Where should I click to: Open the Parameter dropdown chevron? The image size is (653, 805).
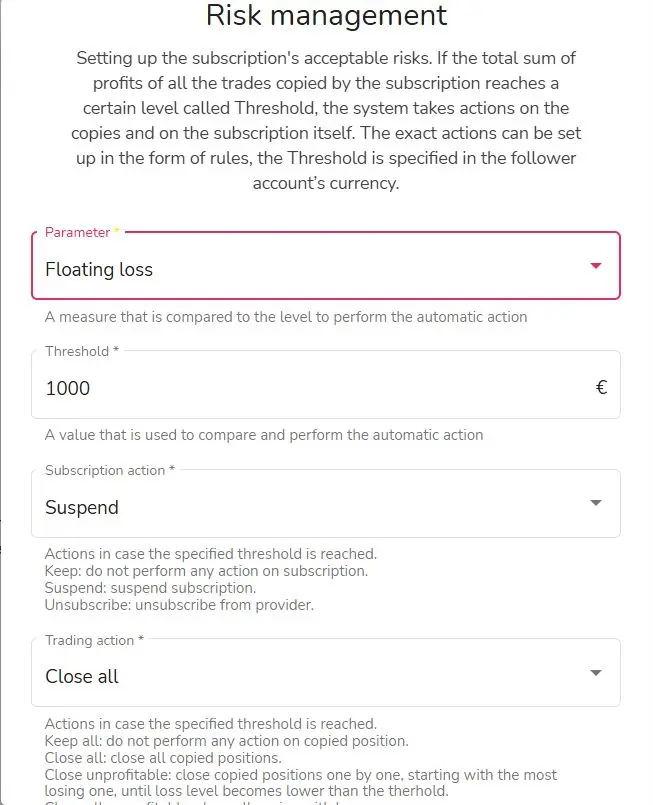(x=596, y=266)
